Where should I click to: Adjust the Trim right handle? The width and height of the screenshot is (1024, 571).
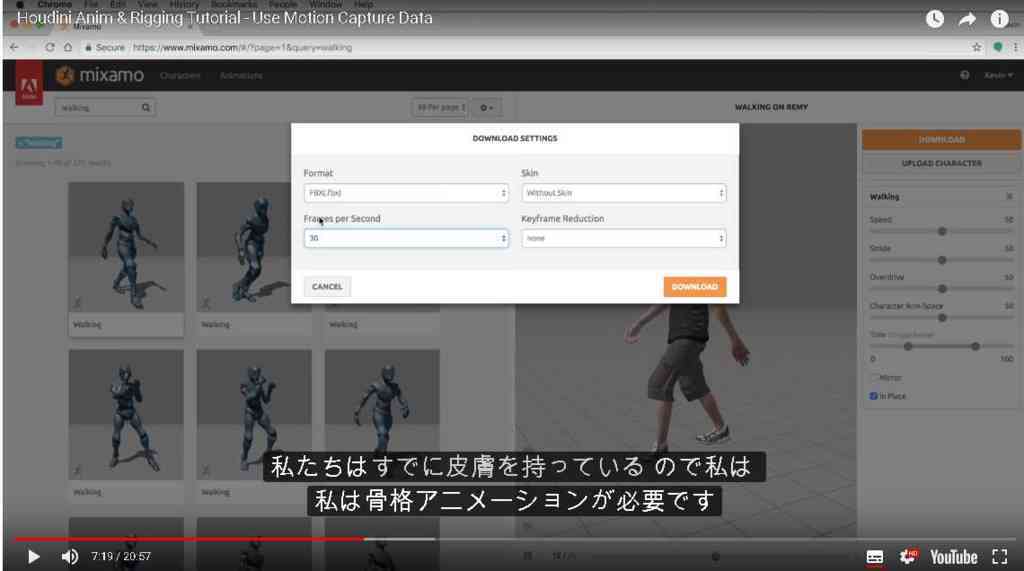pyautogui.click(x=975, y=346)
